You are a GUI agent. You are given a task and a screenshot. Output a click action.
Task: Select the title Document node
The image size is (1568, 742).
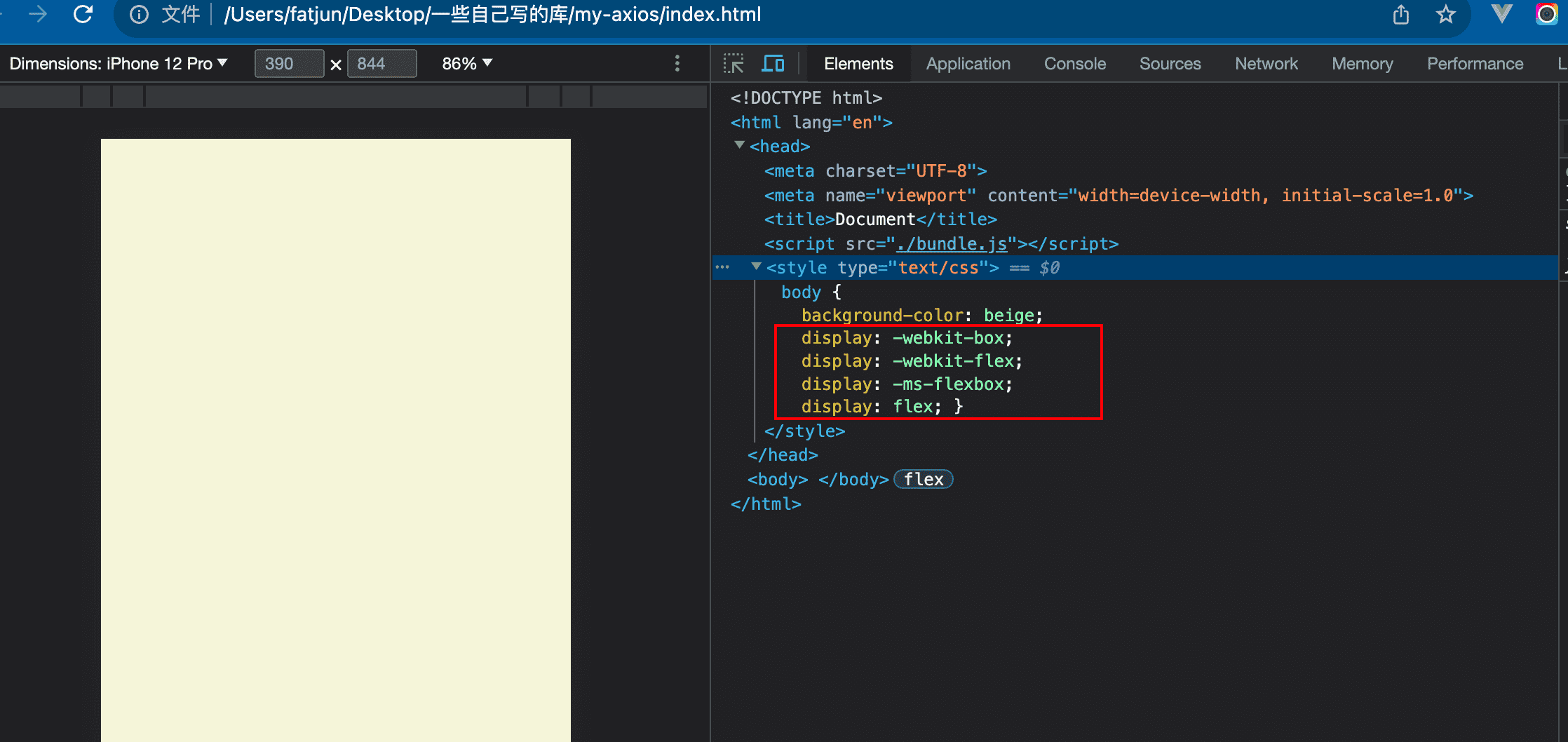point(880,219)
